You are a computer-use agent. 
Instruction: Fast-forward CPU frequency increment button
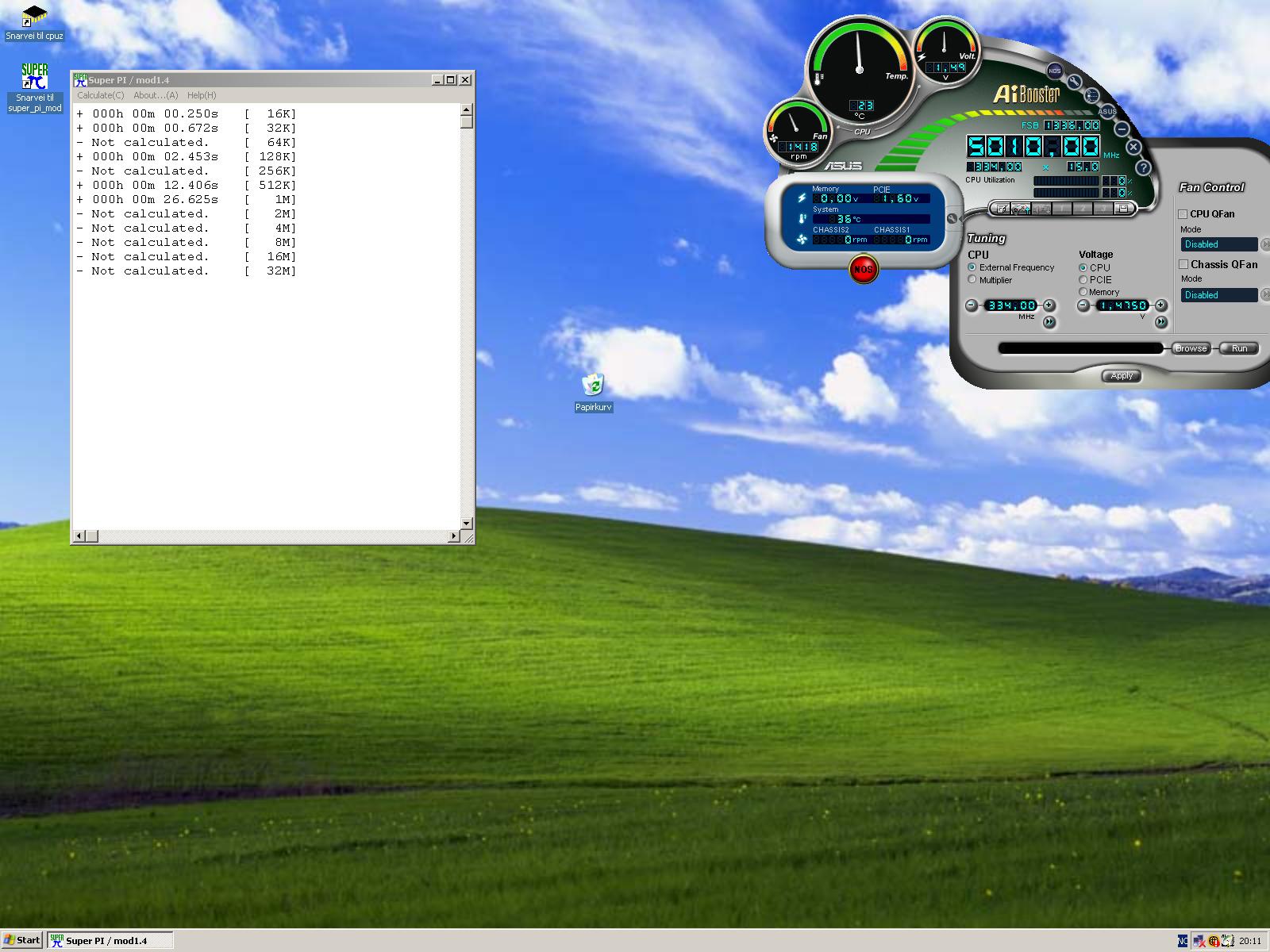click(x=1049, y=322)
